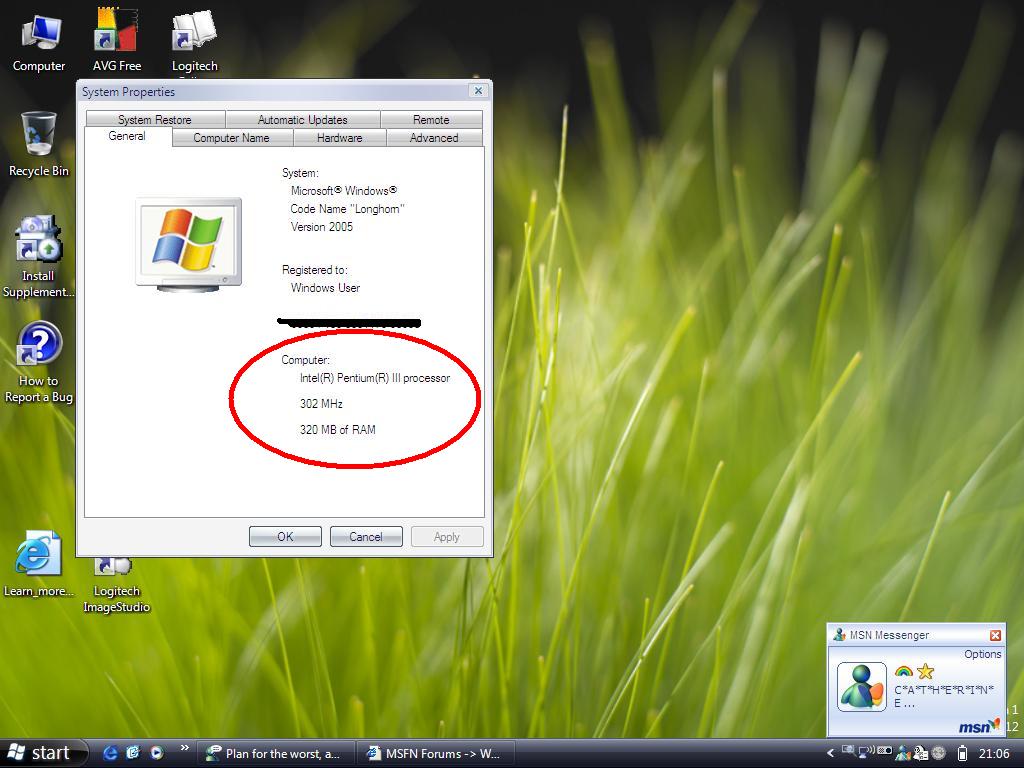
Task: Open the Remote tab
Action: [x=431, y=120]
